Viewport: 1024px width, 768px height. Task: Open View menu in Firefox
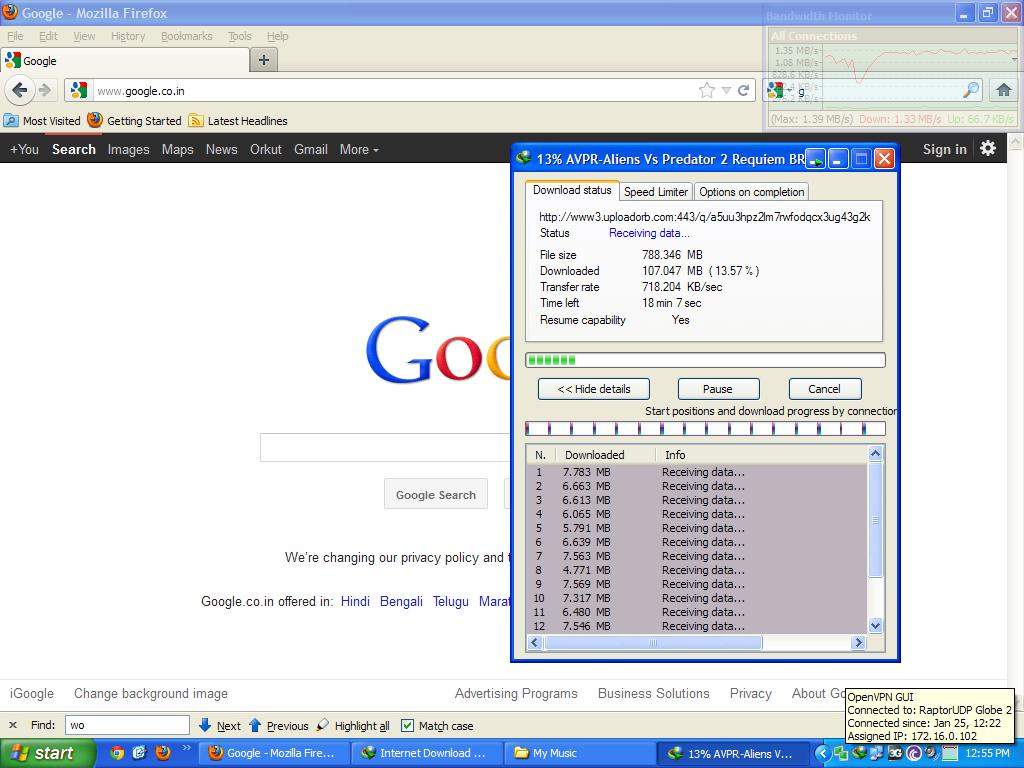click(84, 36)
